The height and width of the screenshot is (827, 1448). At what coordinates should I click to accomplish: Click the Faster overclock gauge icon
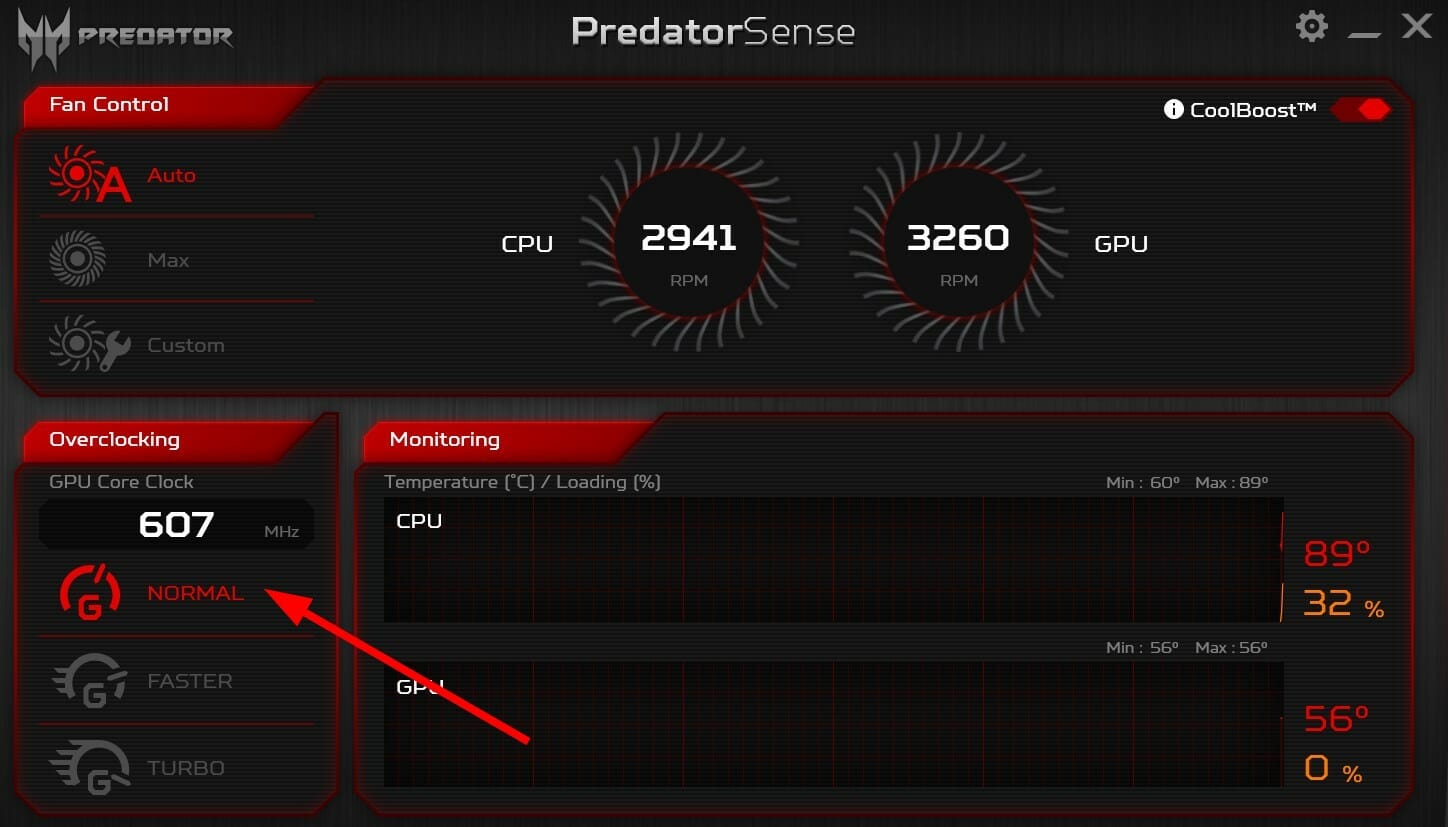pos(90,680)
